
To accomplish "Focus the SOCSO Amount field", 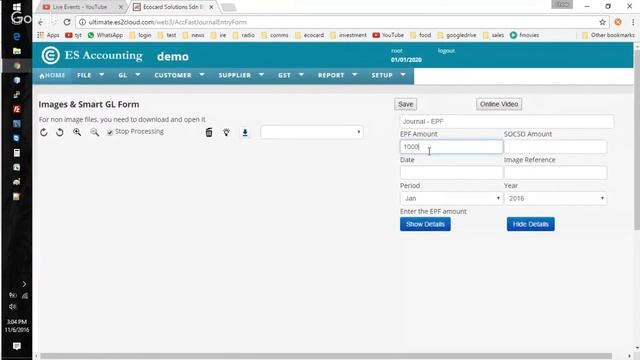I will point(556,147).
